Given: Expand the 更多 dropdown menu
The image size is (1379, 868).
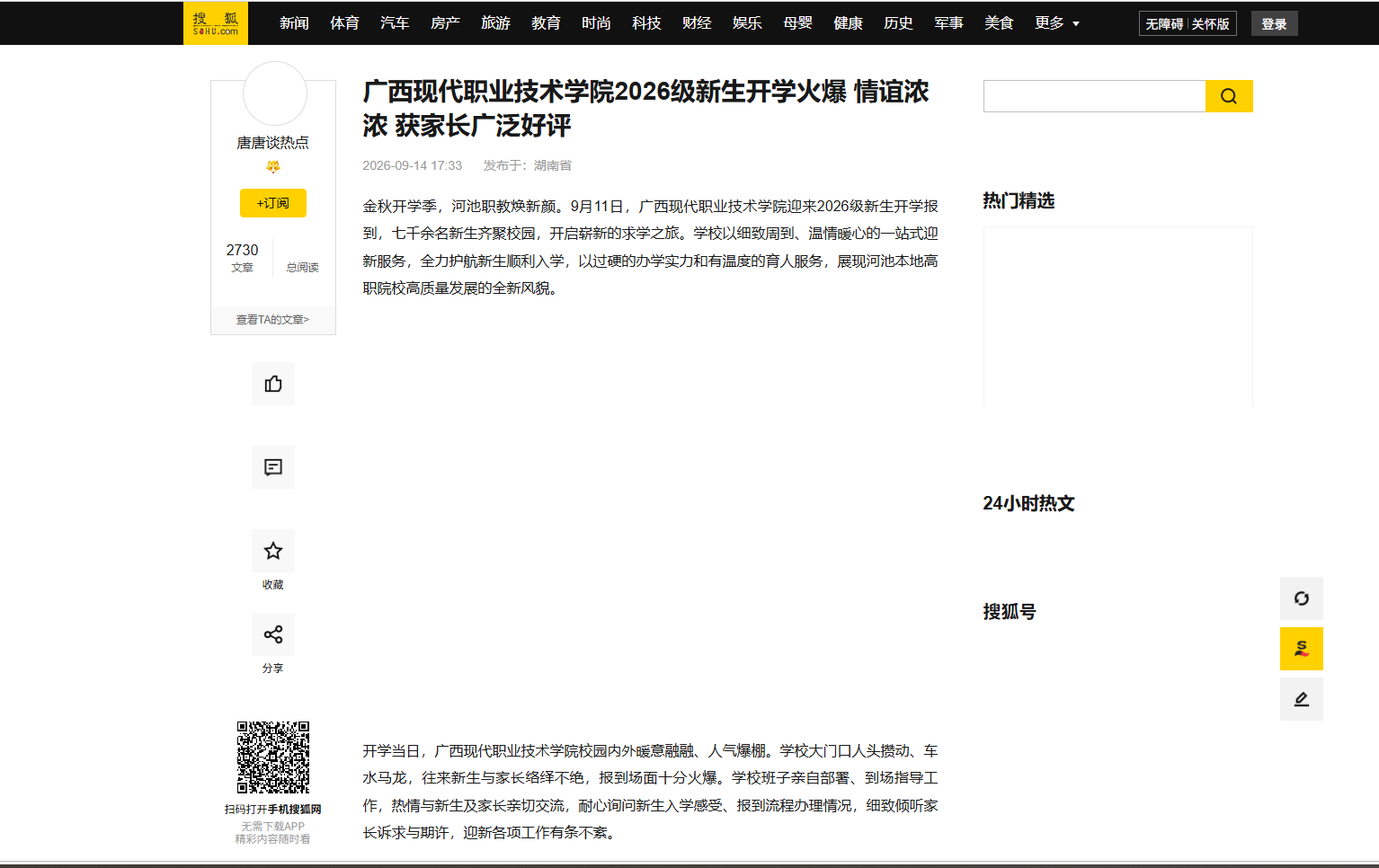Looking at the screenshot, I should click(1057, 23).
